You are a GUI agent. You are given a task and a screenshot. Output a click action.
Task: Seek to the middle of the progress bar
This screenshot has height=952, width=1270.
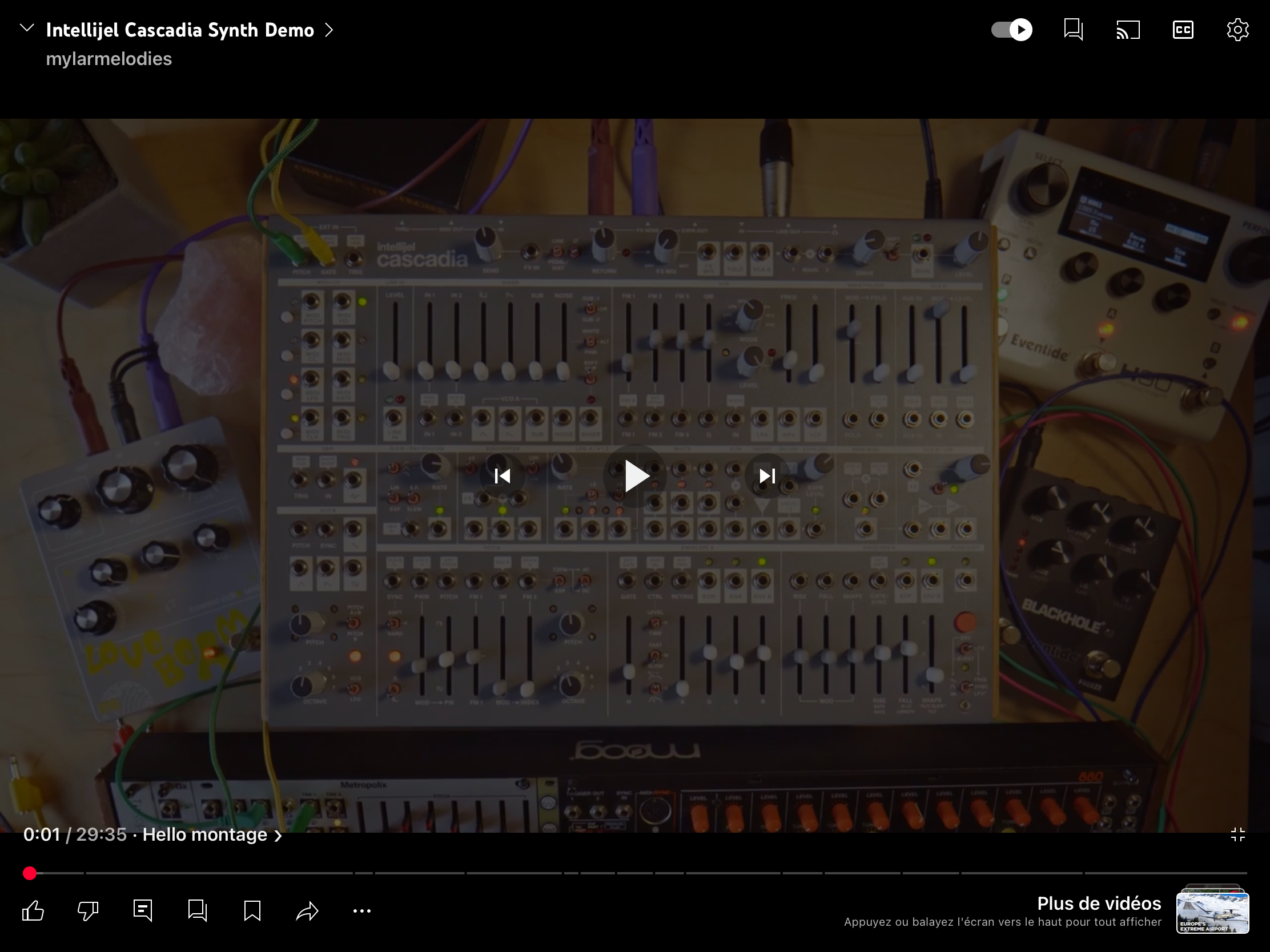(635, 873)
